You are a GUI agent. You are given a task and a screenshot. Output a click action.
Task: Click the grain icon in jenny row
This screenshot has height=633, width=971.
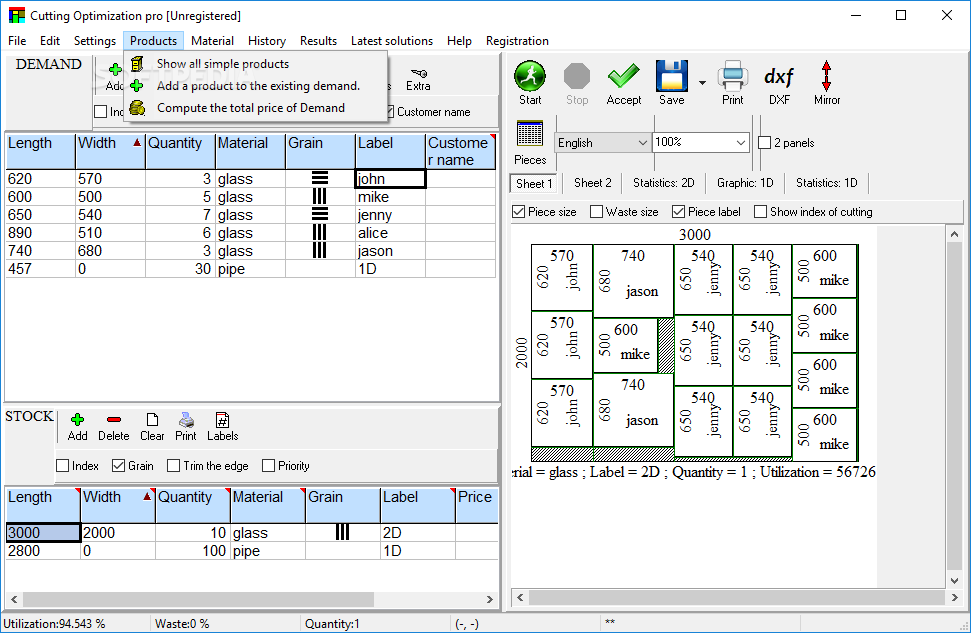tap(320, 215)
